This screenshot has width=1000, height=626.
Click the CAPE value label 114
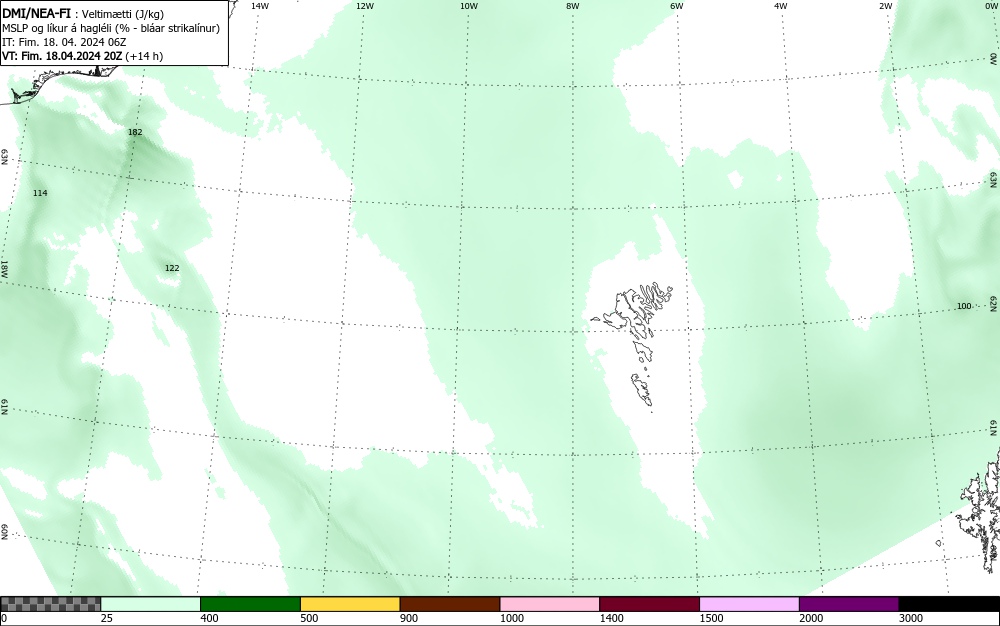point(40,193)
